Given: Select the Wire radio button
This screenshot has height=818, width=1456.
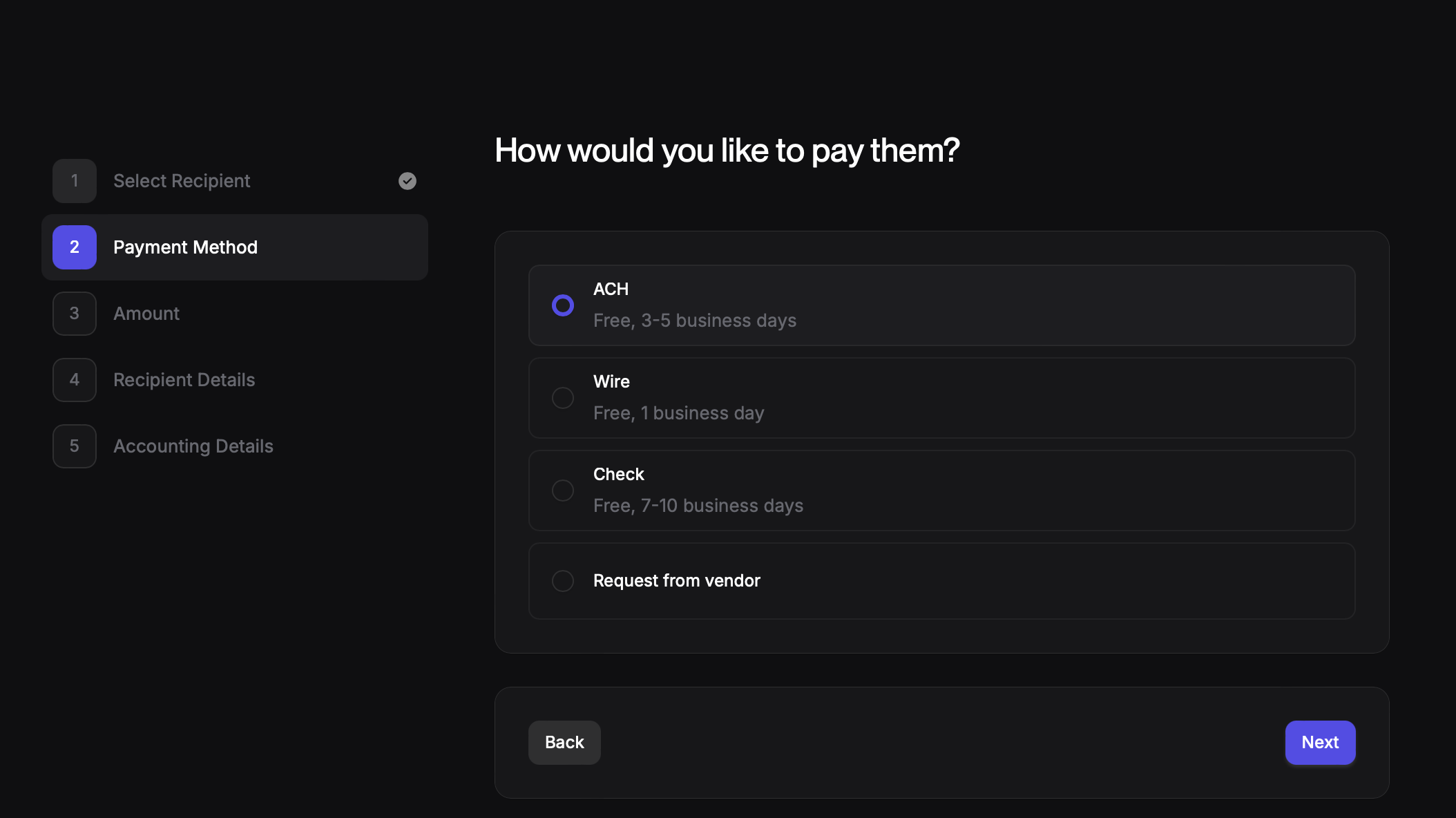Looking at the screenshot, I should tap(563, 398).
